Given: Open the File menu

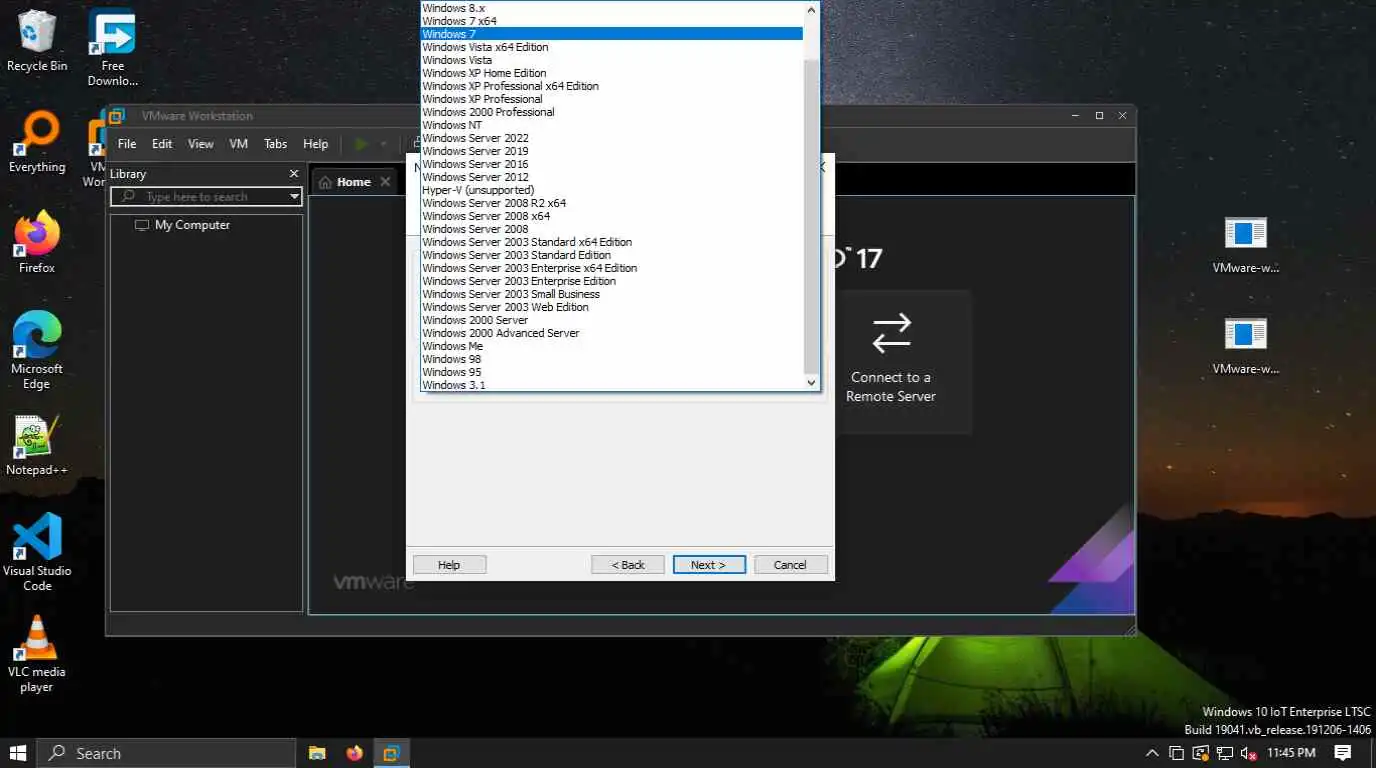Looking at the screenshot, I should [127, 144].
